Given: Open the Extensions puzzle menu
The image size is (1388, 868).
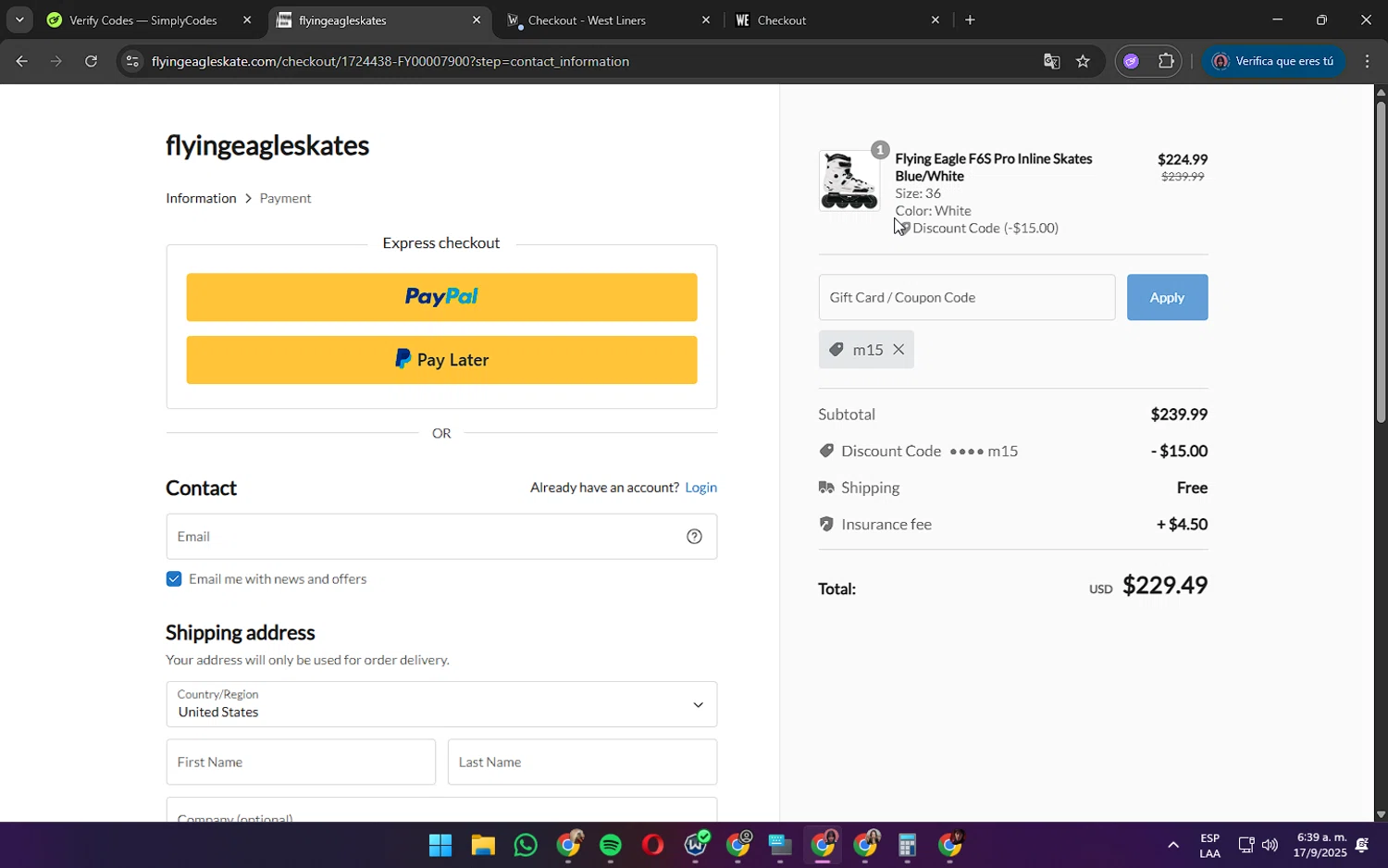Looking at the screenshot, I should 1166,62.
